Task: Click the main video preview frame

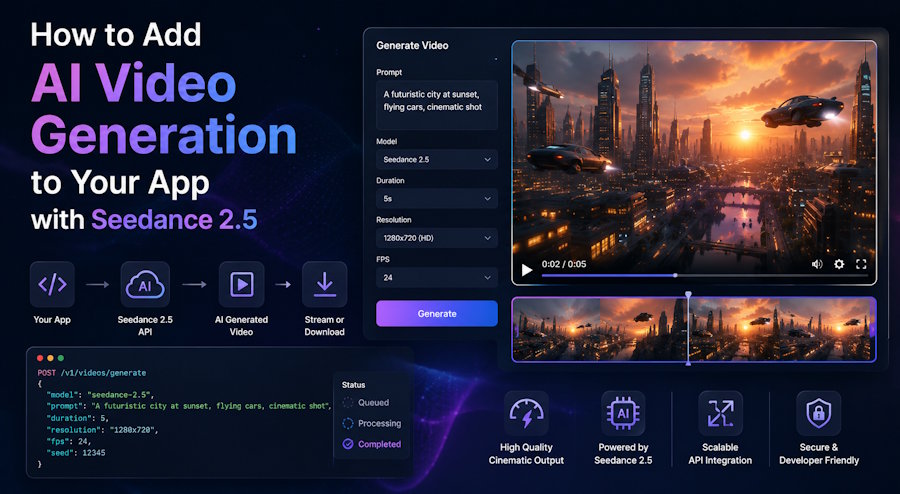Action: [694, 162]
